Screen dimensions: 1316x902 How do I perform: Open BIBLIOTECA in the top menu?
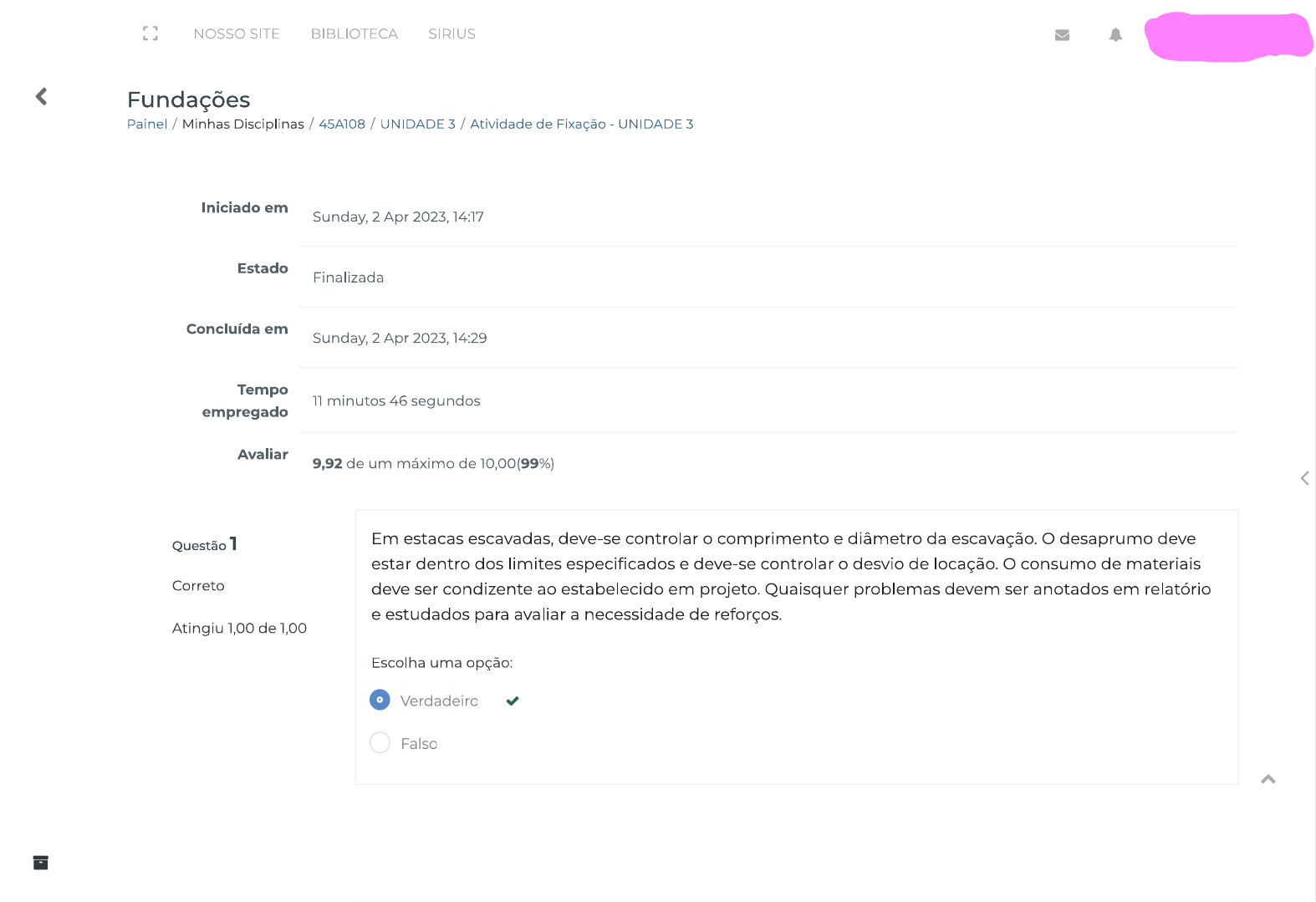point(355,33)
